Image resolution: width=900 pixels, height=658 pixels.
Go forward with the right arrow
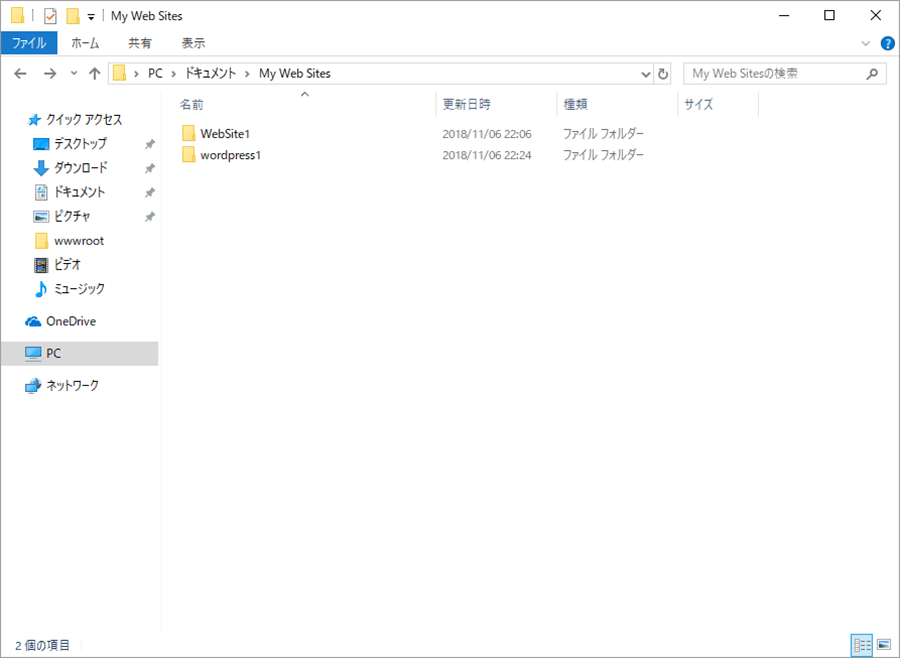pos(51,73)
